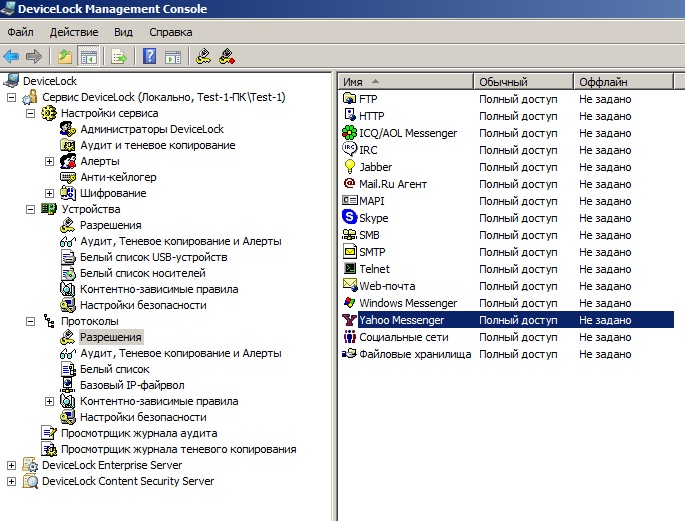685x521 pixels.
Task: Select the Анти-кейлогер tree item
Action: [118, 177]
